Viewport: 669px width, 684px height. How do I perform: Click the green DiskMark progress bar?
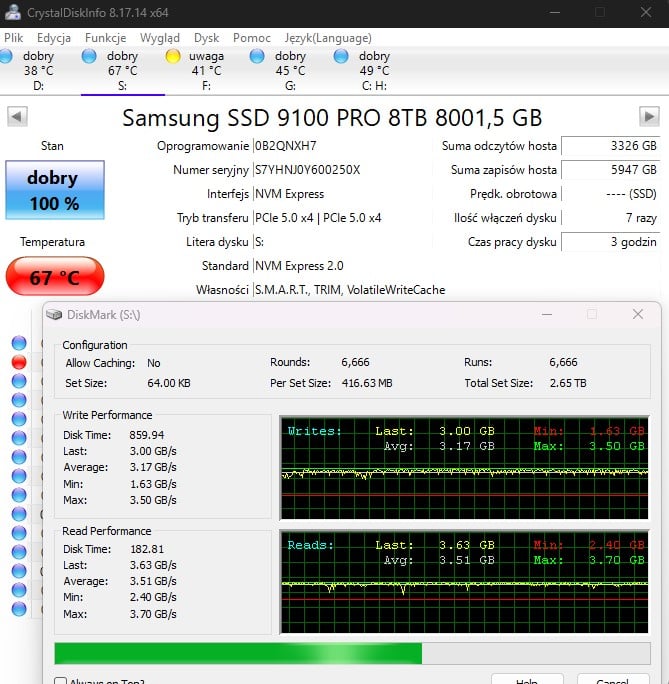coord(238,653)
